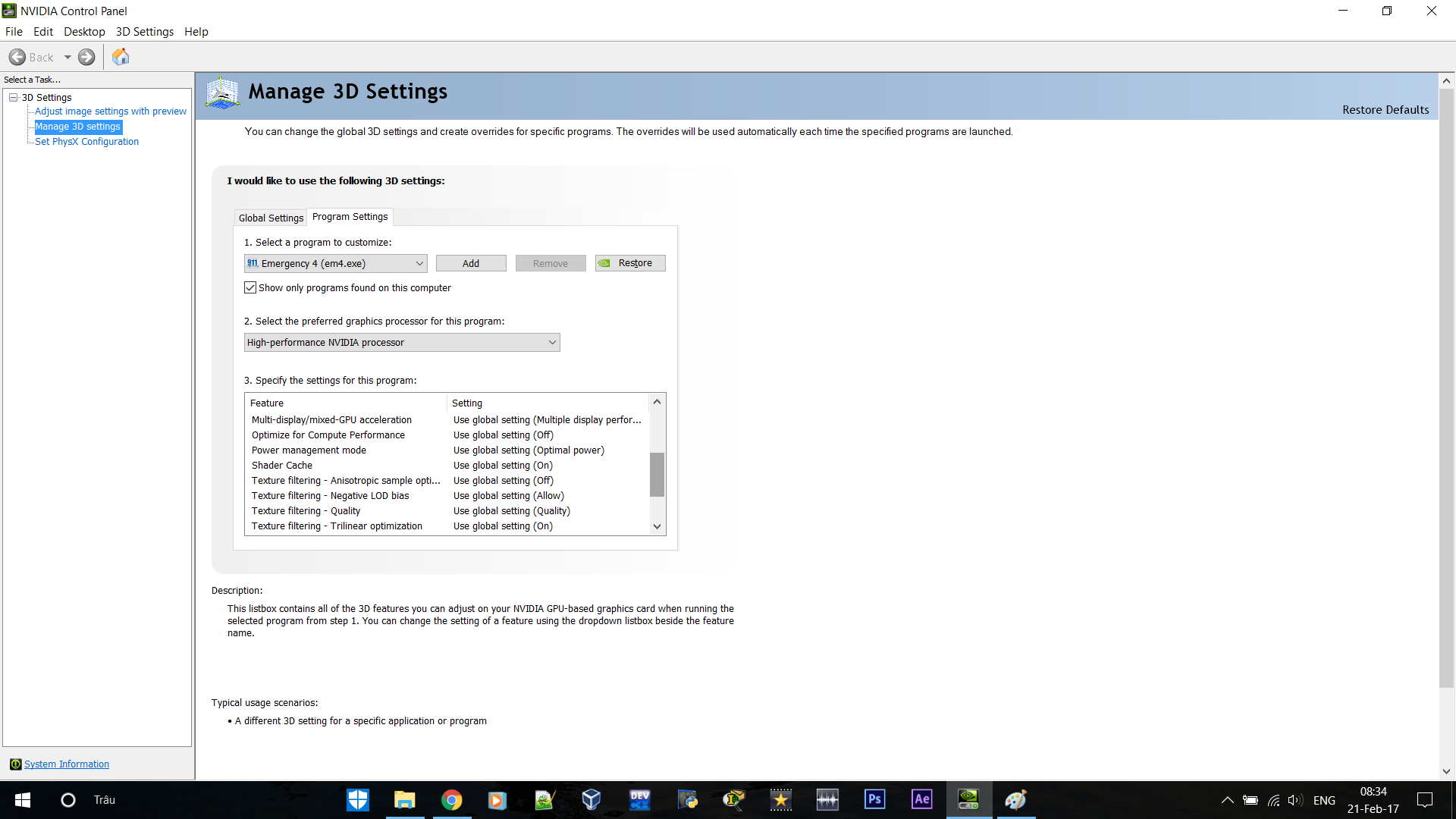Open the Back history dropdown arrow
This screenshot has height=819, width=1456.
point(67,57)
